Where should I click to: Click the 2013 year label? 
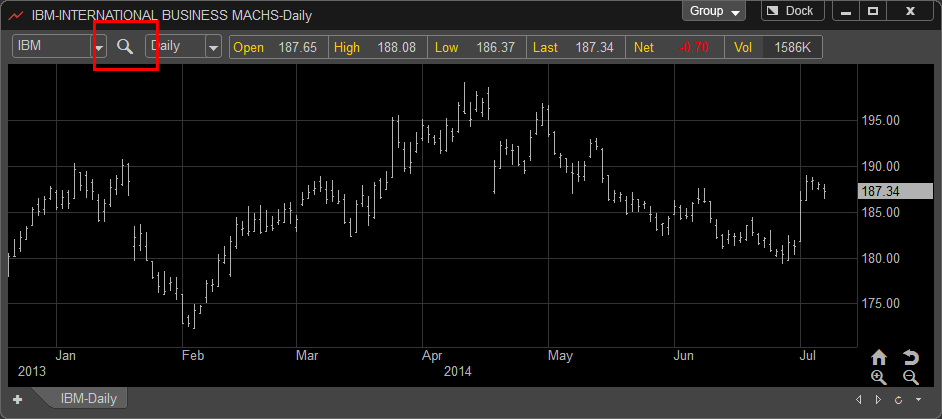(32, 372)
